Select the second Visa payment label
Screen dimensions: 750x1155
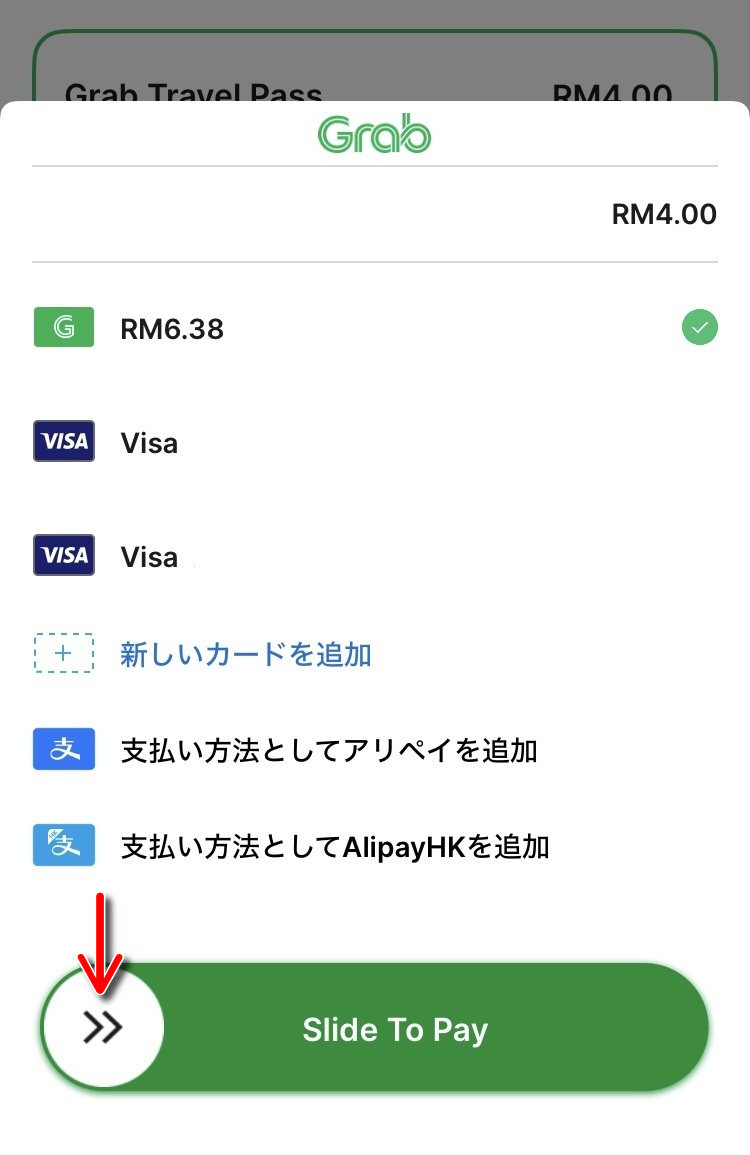coord(149,557)
